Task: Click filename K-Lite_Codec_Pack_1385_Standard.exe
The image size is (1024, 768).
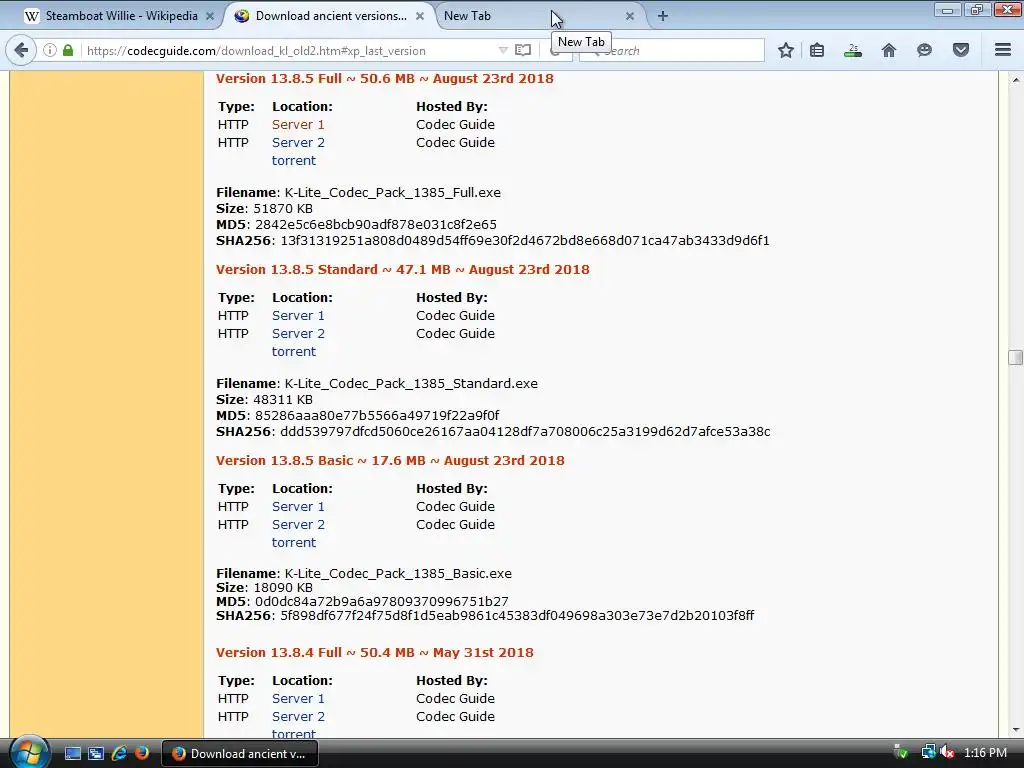Action: (x=411, y=383)
